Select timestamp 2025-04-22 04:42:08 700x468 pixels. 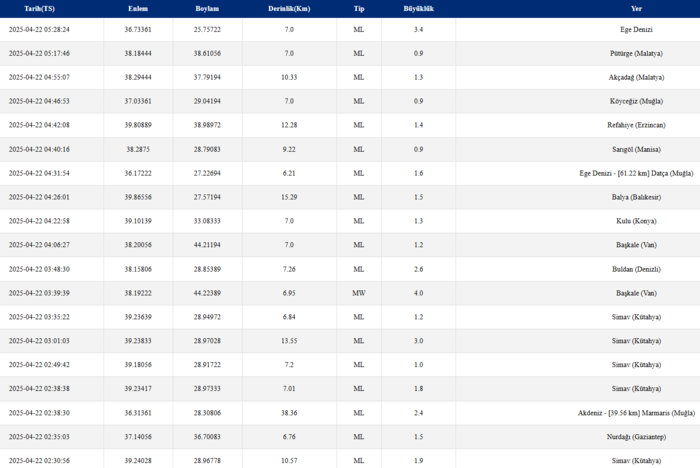(x=39, y=125)
